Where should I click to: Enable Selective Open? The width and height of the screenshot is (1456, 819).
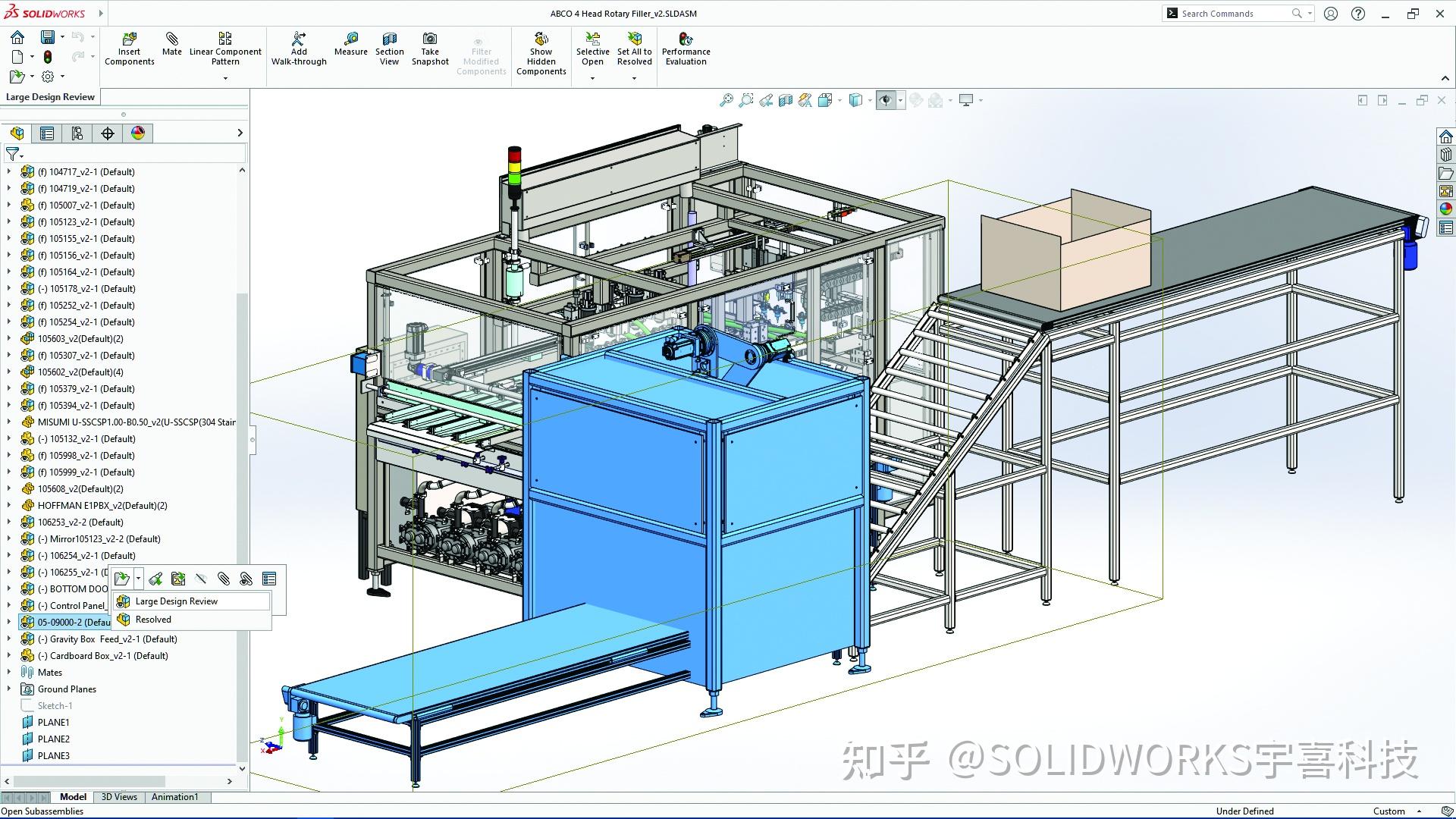[592, 48]
